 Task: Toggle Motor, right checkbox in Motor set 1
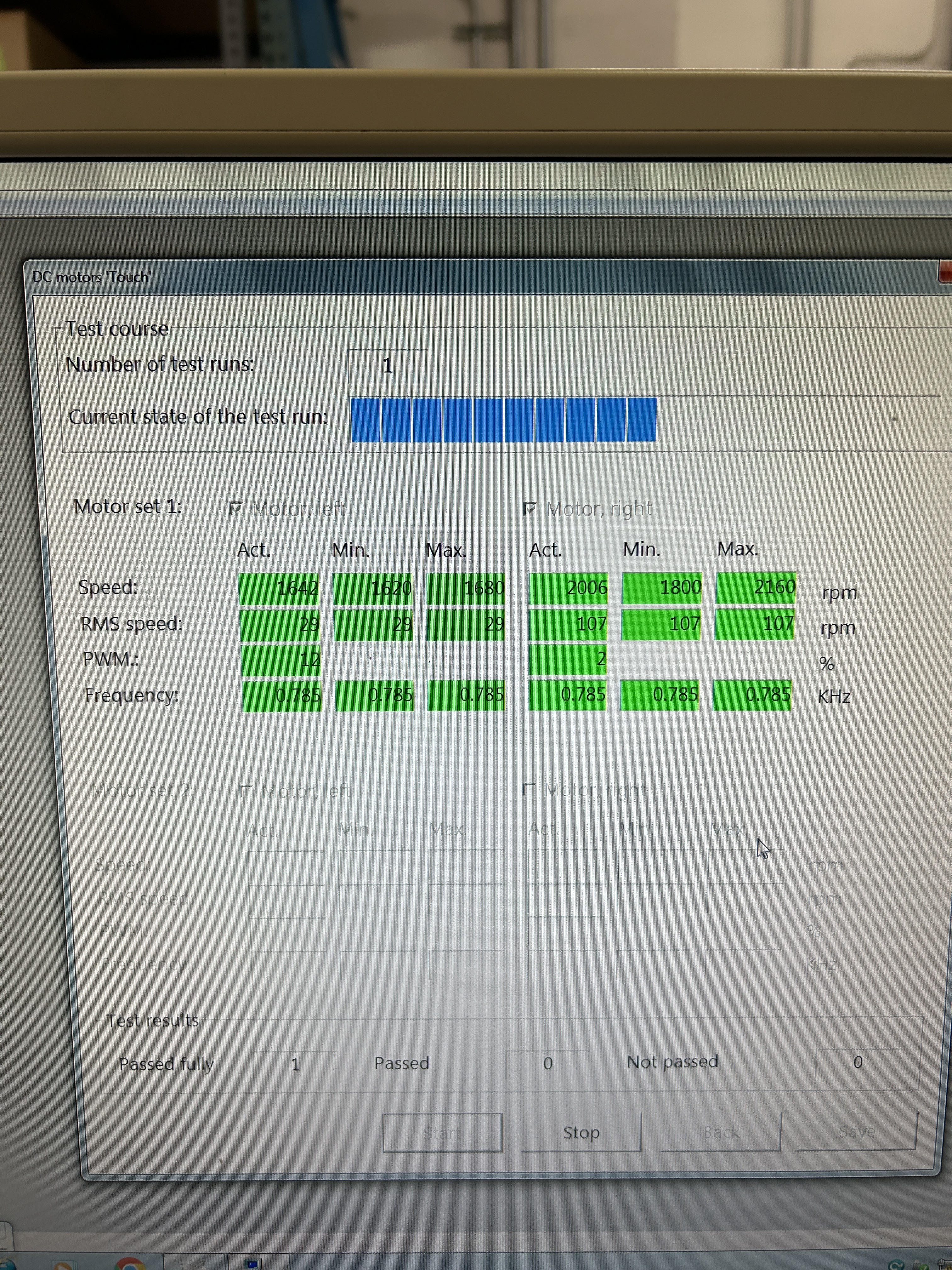coord(530,508)
